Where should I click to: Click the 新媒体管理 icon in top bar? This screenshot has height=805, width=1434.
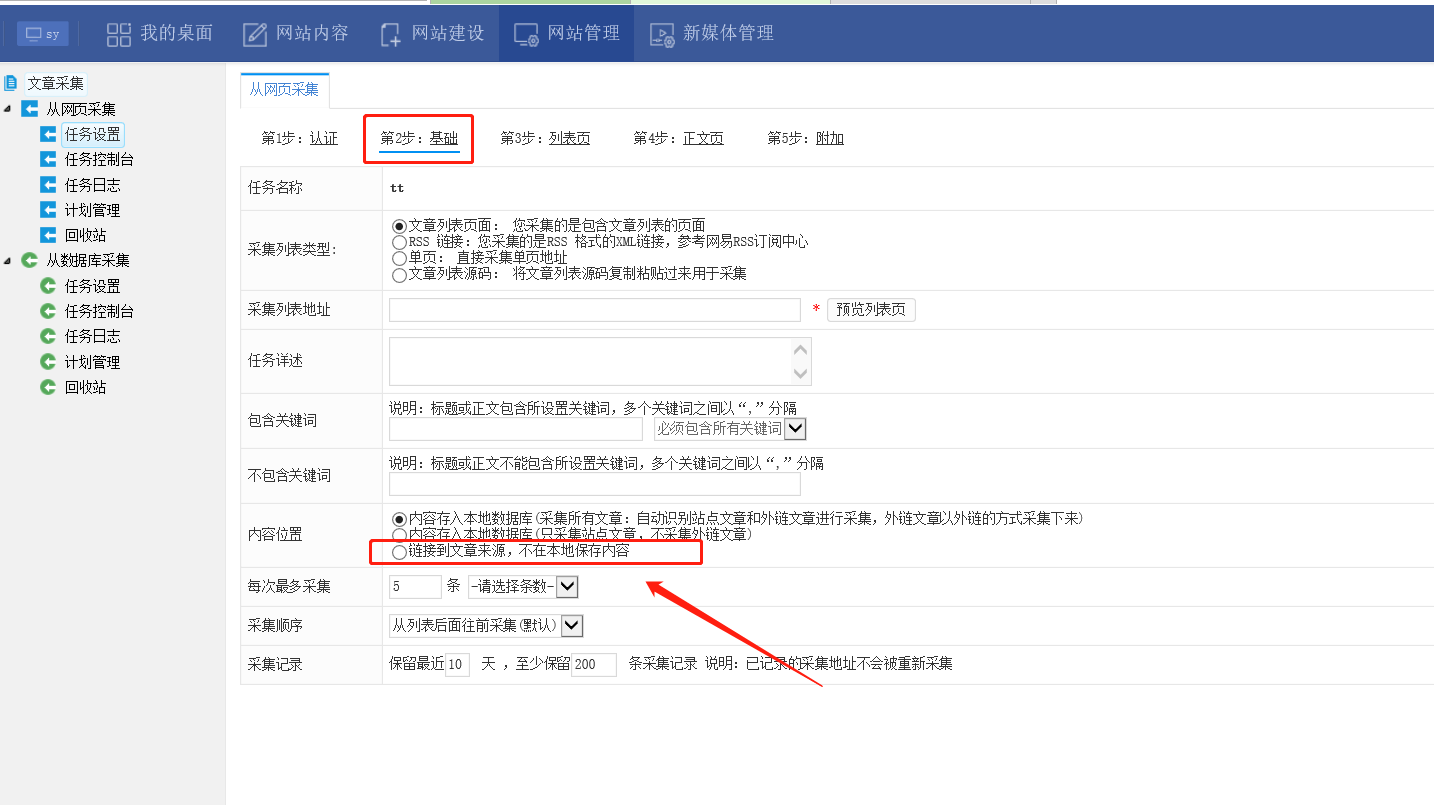point(662,34)
